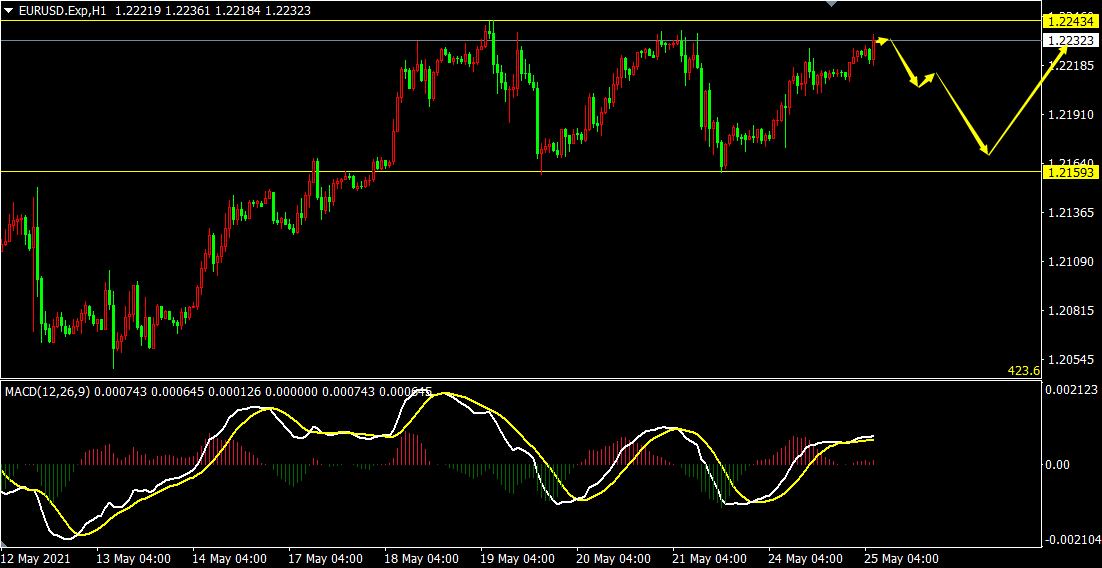Screen dimensions: 1102x568
Task: Click the 25 May 04:00 time axis label
Action: point(902,558)
